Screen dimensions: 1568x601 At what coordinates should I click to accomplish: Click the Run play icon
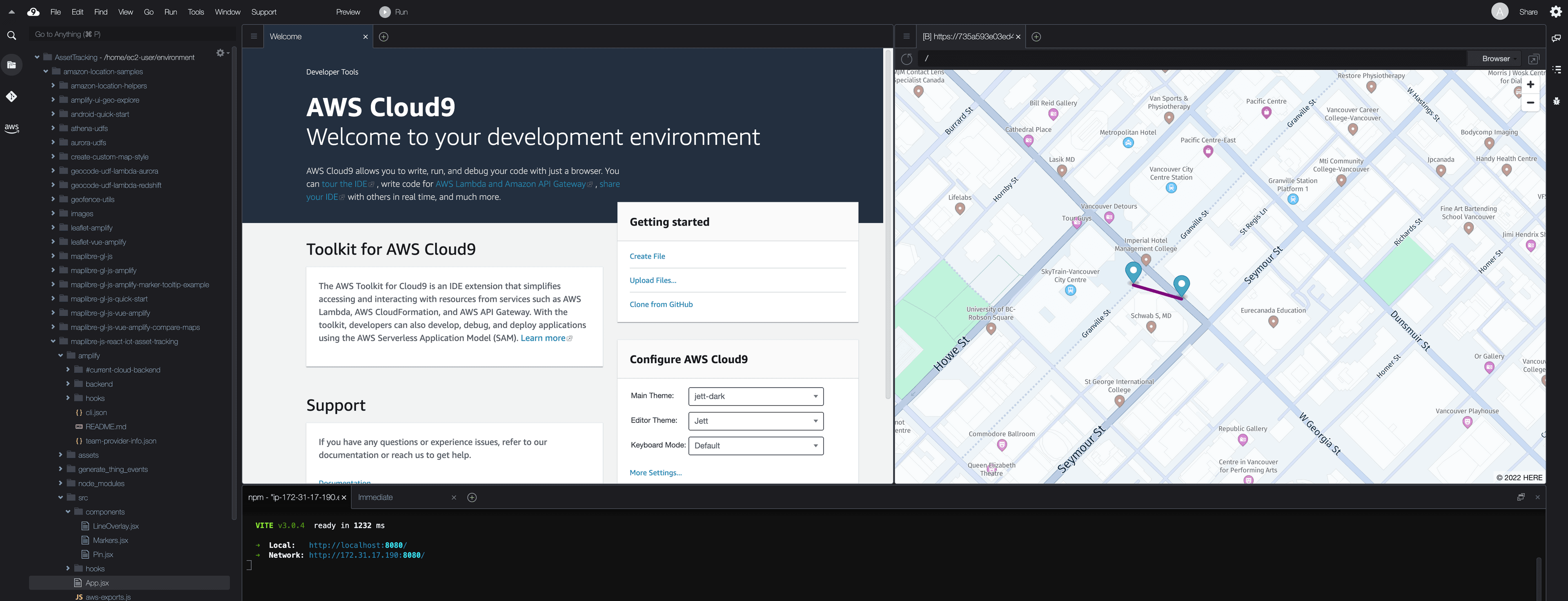(385, 11)
